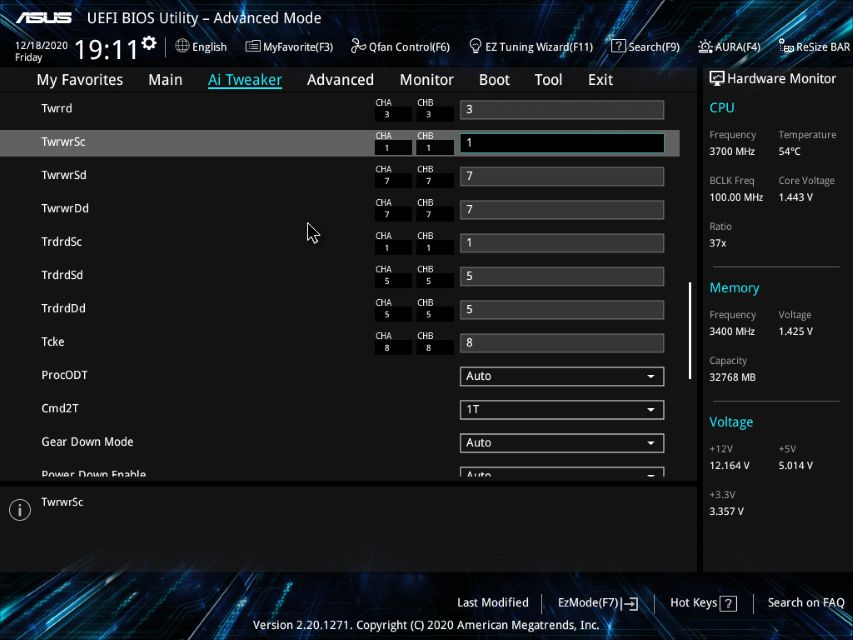The image size is (853, 640).
Task: Open the clock settings gear icon
Action: click(x=149, y=43)
